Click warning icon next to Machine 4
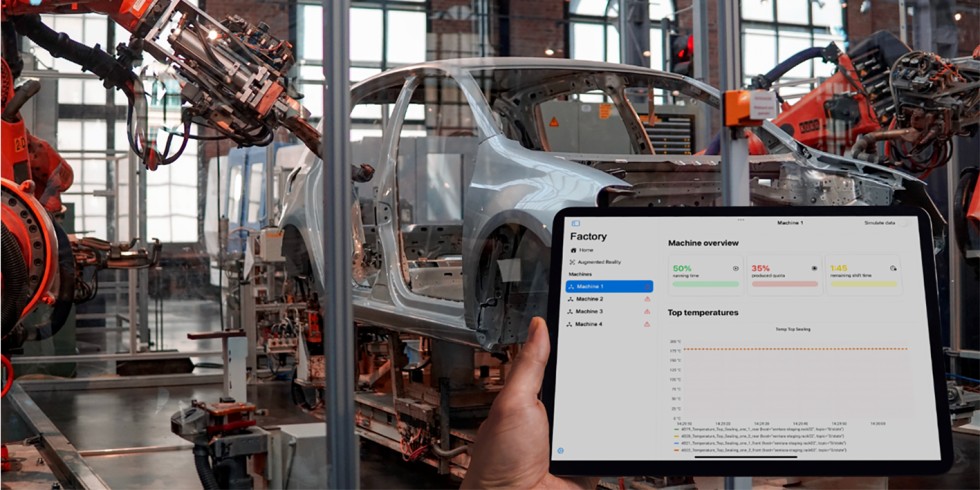980x490 pixels. tap(647, 324)
